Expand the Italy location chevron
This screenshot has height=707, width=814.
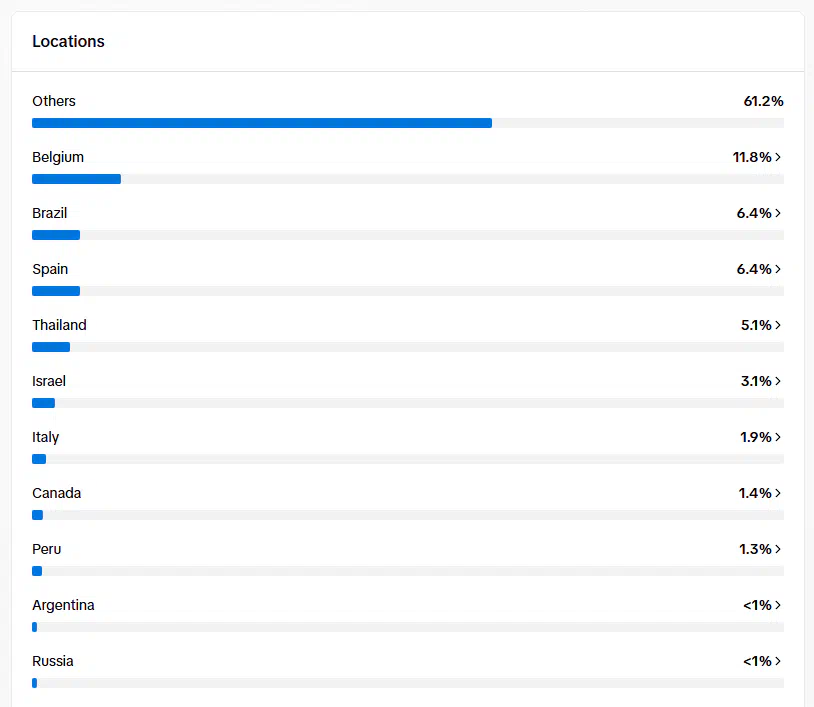click(x=778, y=437)
